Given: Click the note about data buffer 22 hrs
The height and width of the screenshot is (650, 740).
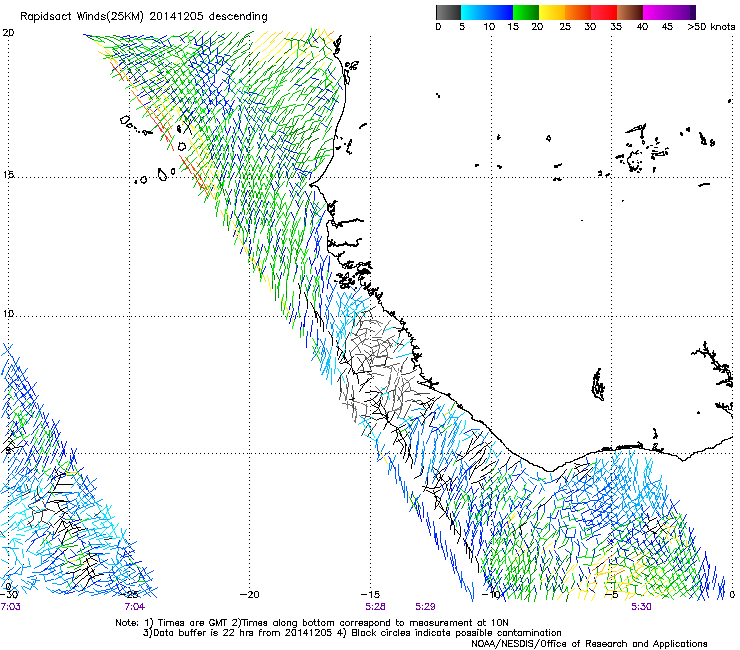Looking at the screenshot, I should pyautogui.click(x=237, y=633).
